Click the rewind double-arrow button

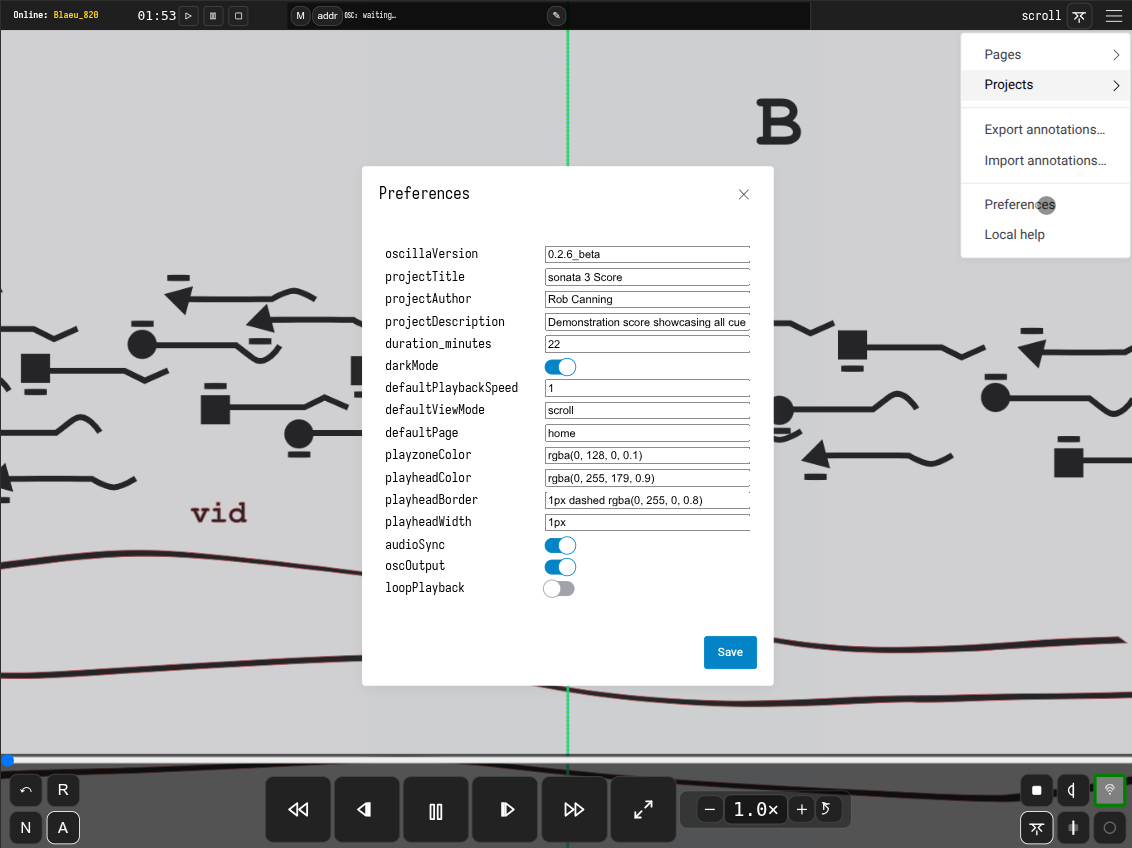298,810
